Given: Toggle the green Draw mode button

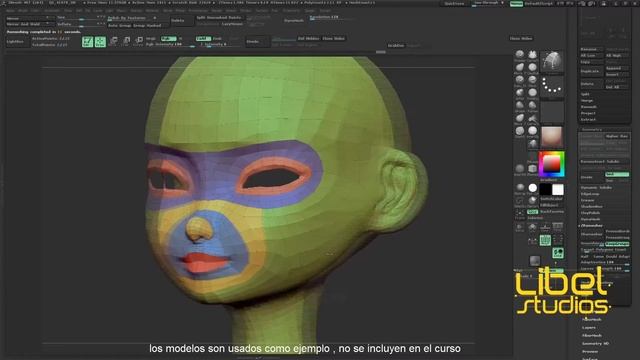Looking at the screenshot, I should coord(100,42).
